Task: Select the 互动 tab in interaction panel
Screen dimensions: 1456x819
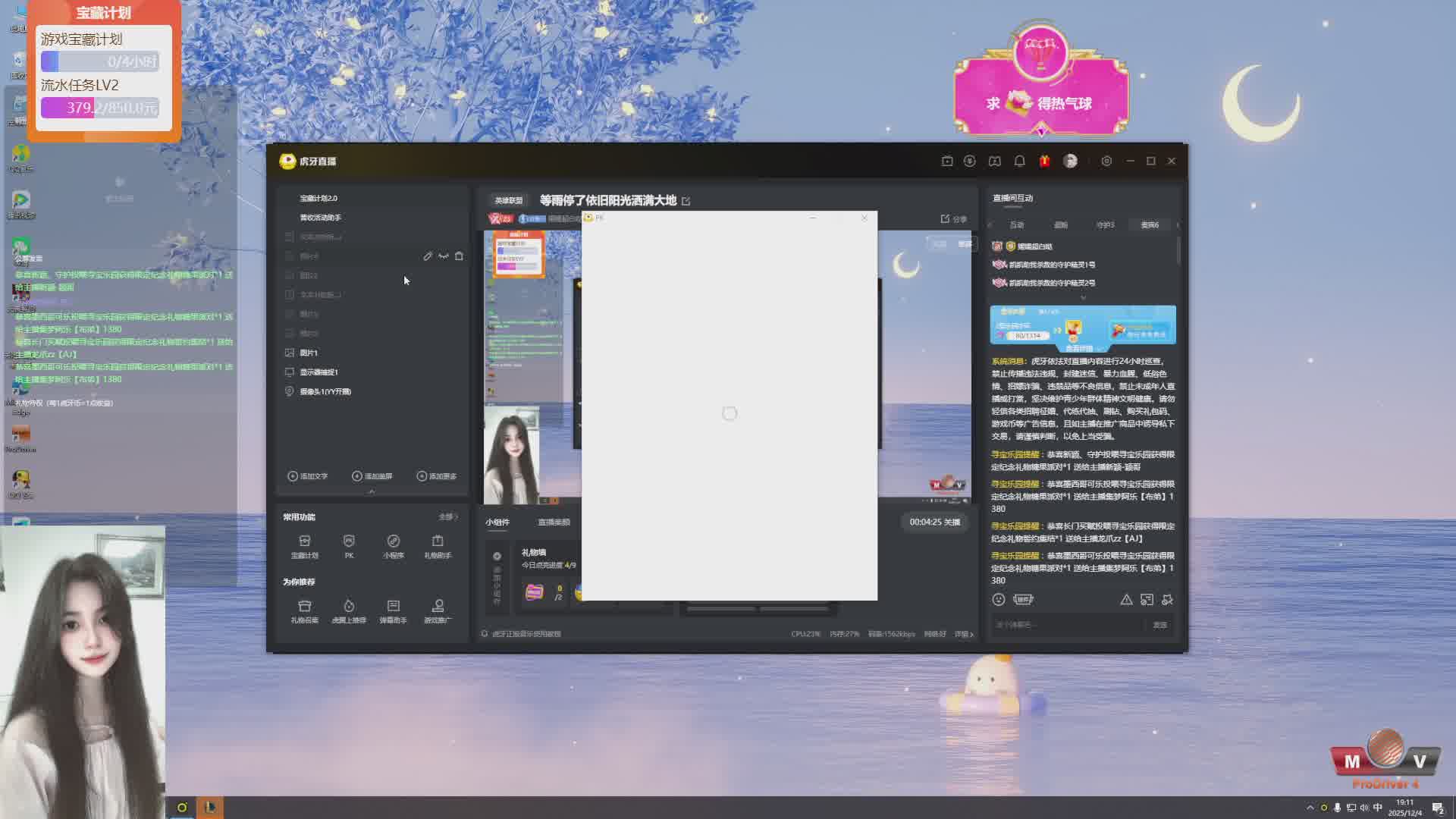Action: click(x=1016, y=224)
